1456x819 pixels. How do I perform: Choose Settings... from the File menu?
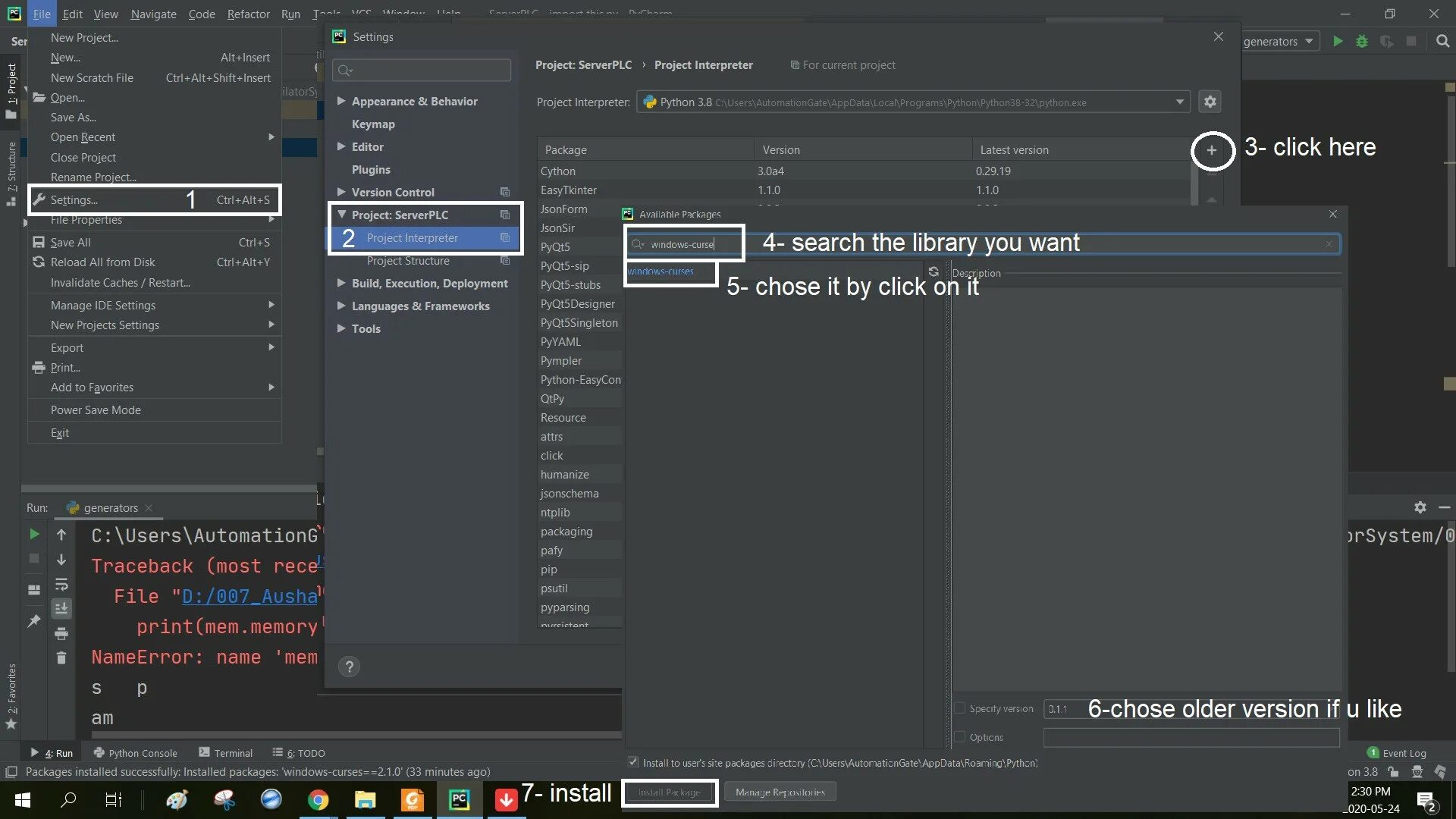(155, 200)
